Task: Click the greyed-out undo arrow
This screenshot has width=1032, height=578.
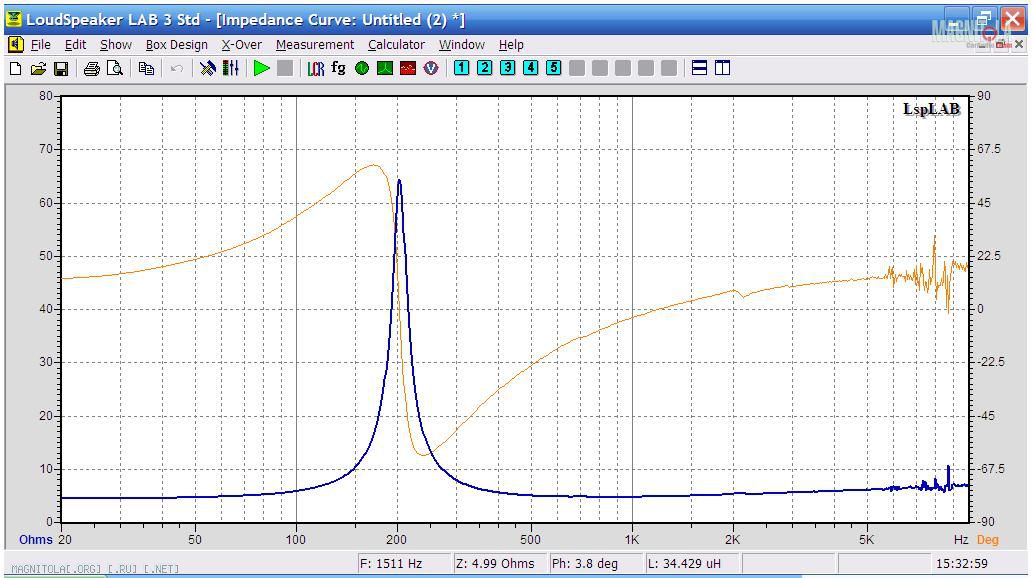Action: 176,68
